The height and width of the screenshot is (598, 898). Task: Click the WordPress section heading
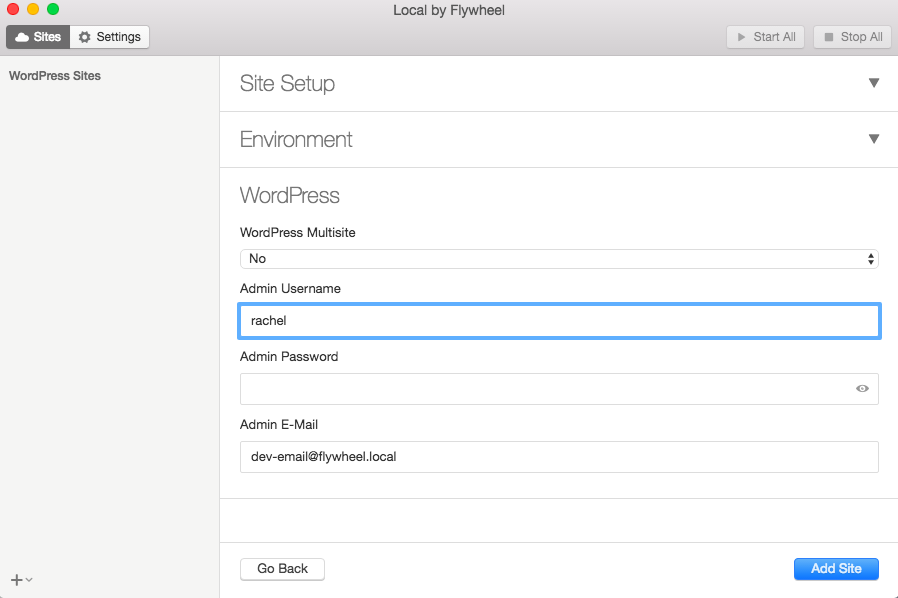click(x=290, y=195)
